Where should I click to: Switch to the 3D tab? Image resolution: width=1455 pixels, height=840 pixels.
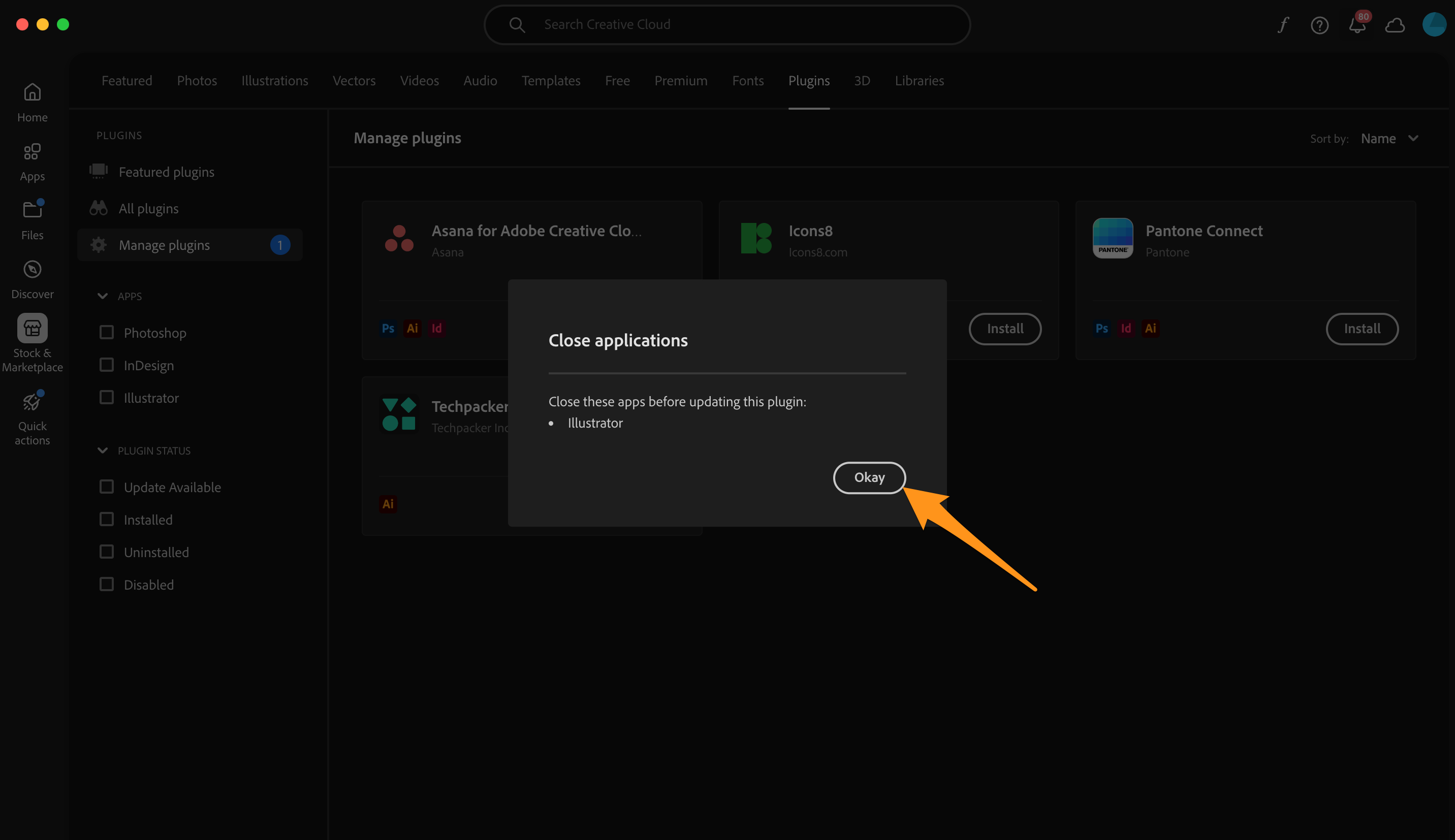(862, 81)
